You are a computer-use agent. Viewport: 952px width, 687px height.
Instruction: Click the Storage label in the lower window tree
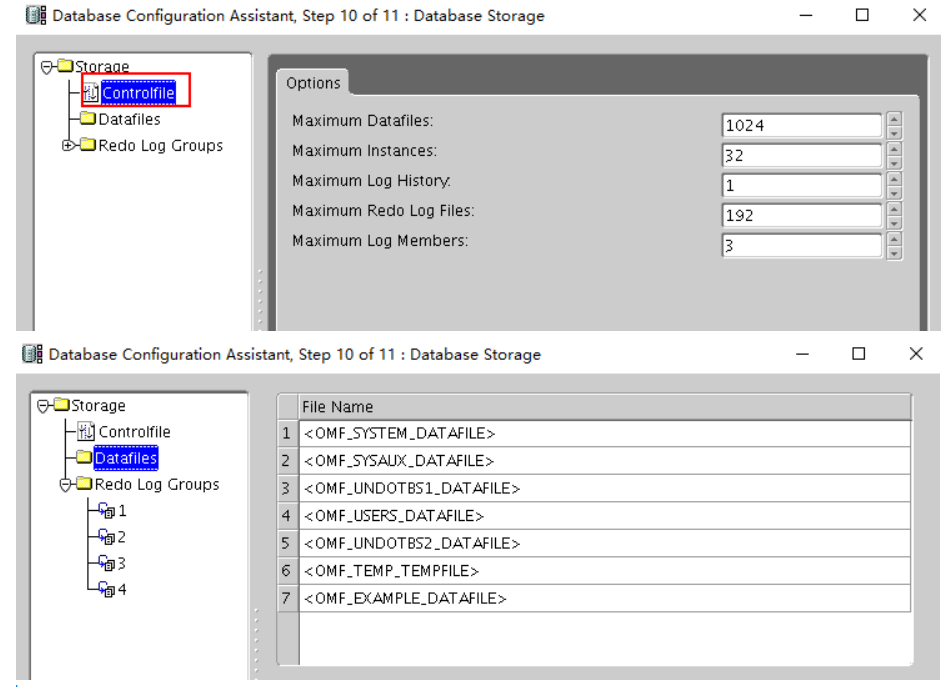98,405
